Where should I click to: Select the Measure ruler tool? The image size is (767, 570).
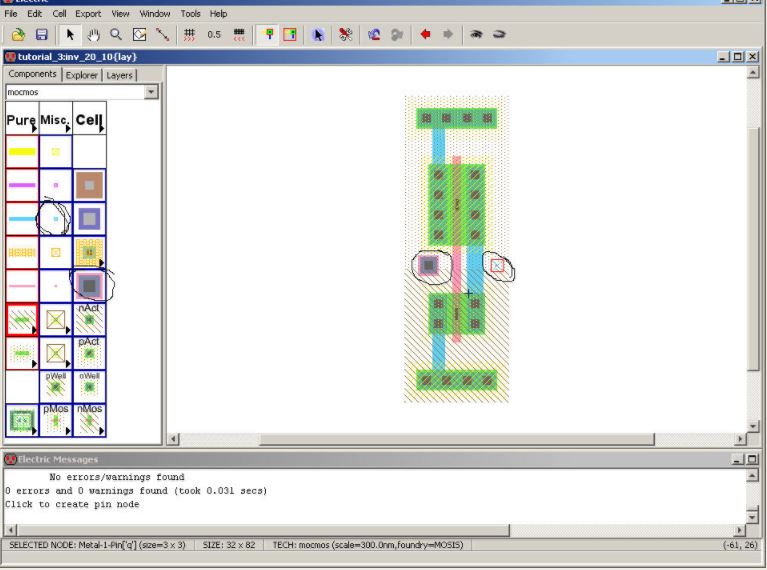pos(163,34)
